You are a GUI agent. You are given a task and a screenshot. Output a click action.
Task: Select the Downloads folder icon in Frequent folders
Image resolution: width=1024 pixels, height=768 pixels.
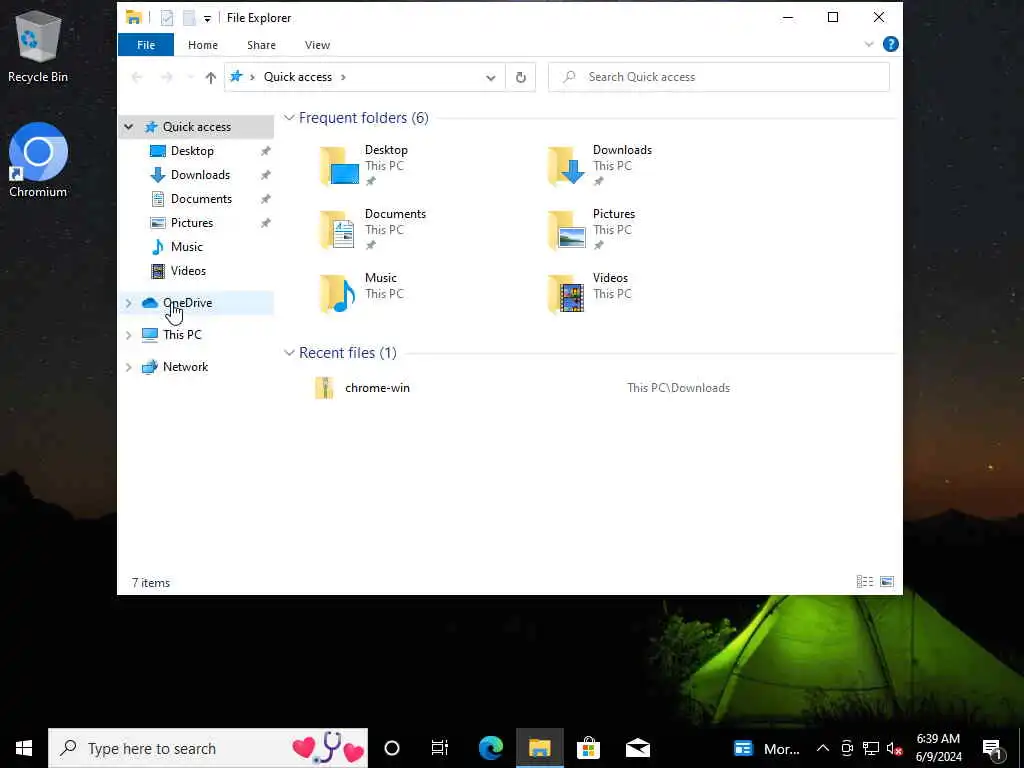click(x=566, y=166)
